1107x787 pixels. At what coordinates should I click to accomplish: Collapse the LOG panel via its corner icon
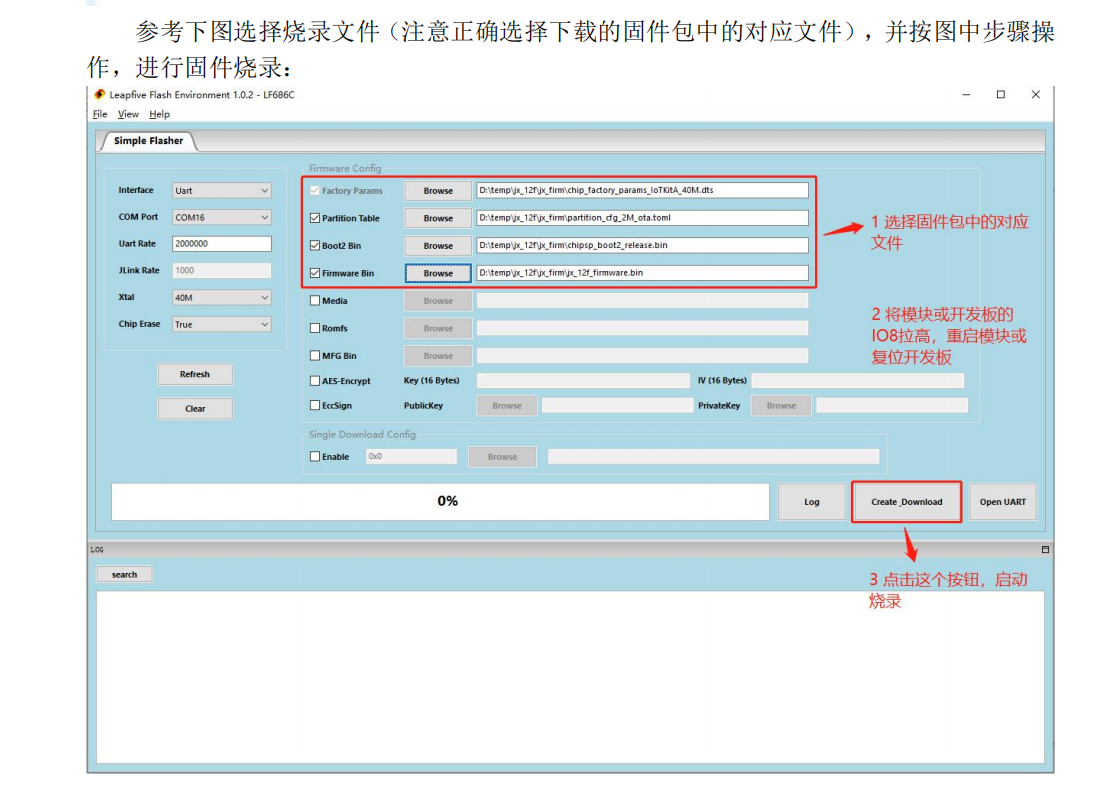pos(1045,548)
